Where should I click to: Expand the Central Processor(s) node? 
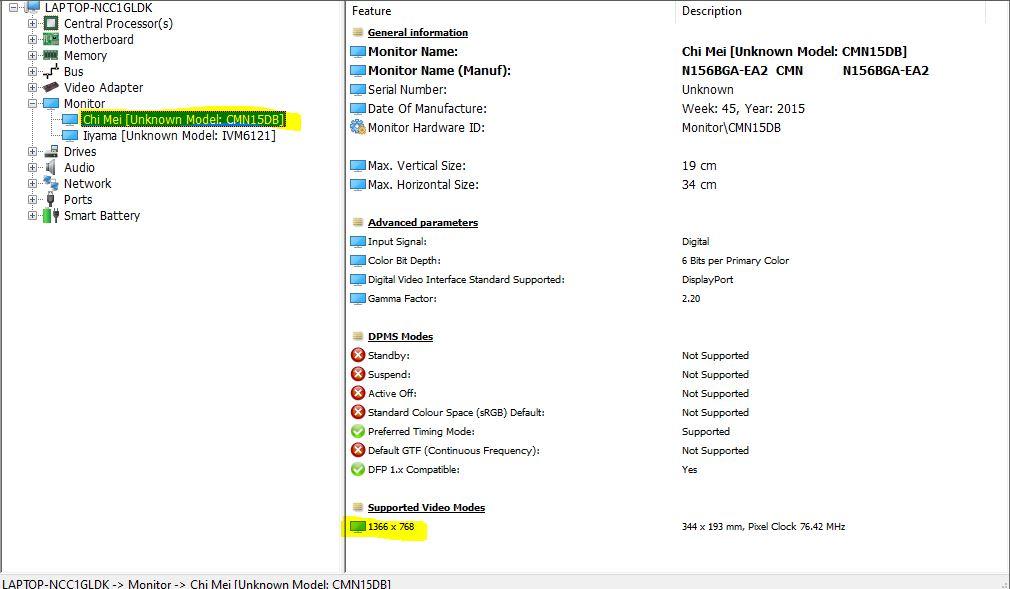[32, 23]
